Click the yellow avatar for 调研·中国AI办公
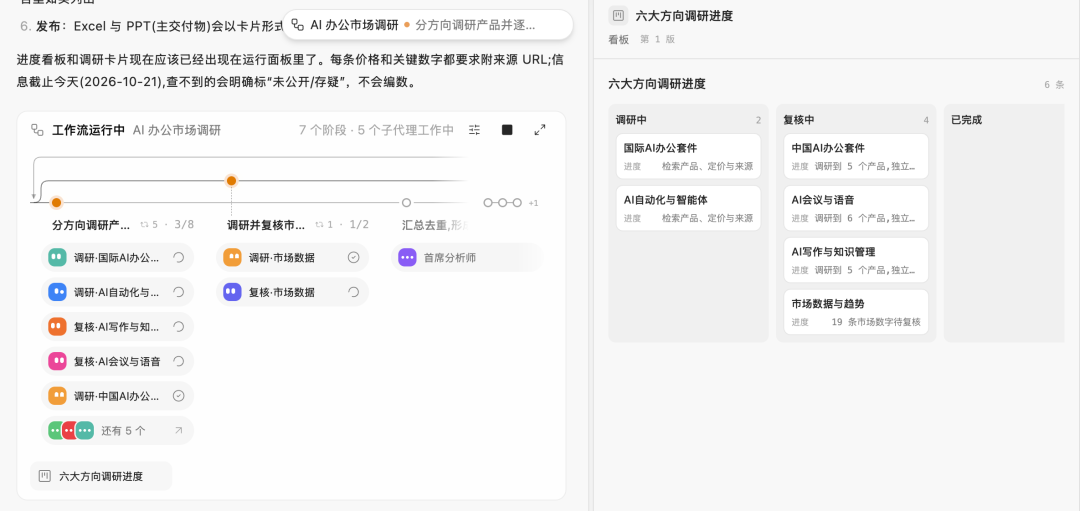 tap(57, 395)
